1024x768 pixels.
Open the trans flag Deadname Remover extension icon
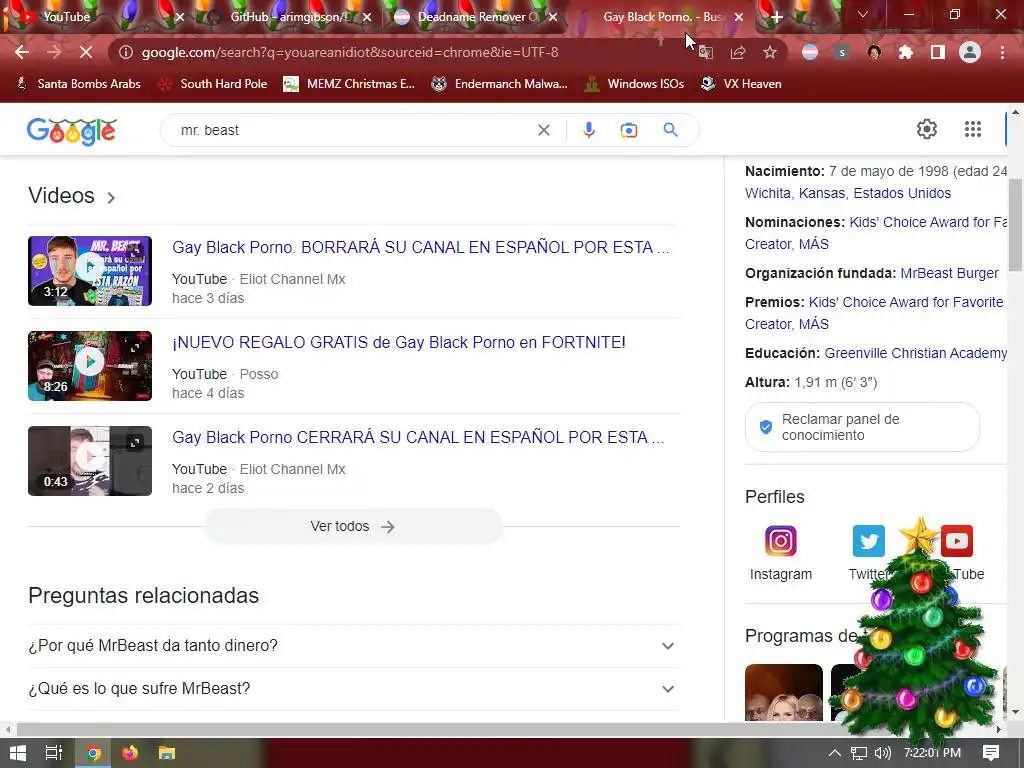click(810, 52)
